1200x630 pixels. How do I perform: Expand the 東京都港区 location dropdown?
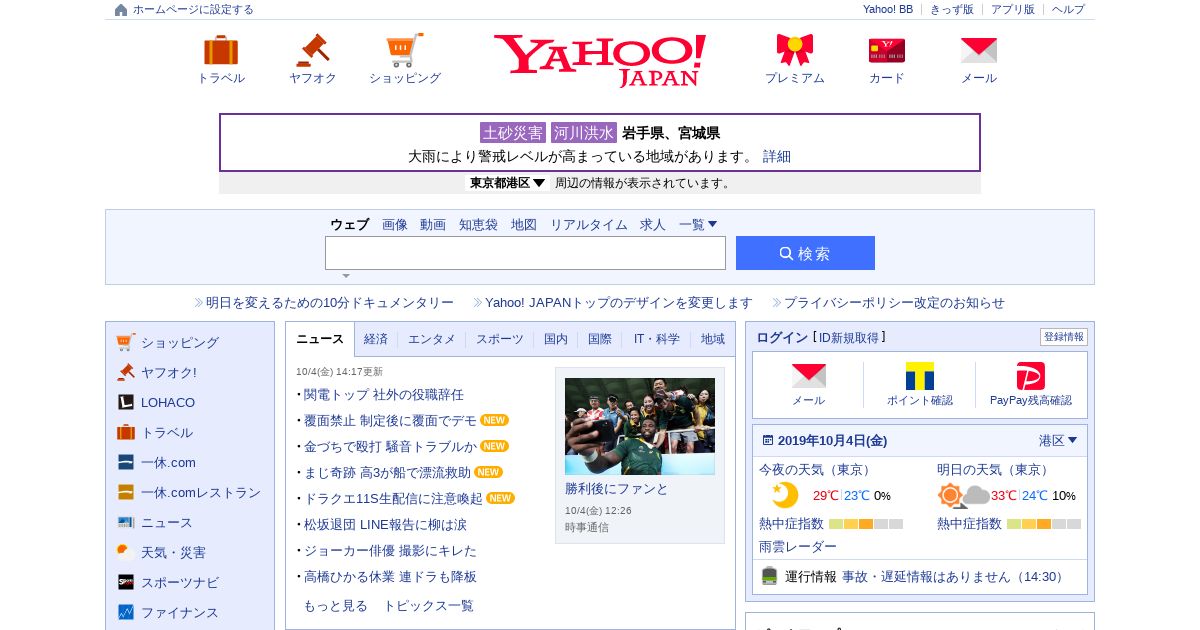(x=508, y=183)
